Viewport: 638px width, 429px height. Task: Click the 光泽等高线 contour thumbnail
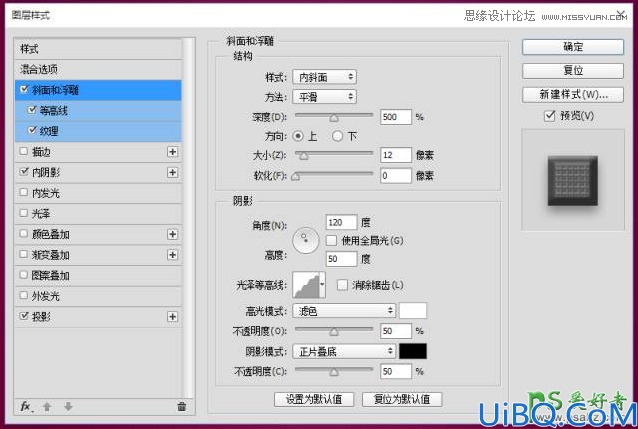click(306, 285)
